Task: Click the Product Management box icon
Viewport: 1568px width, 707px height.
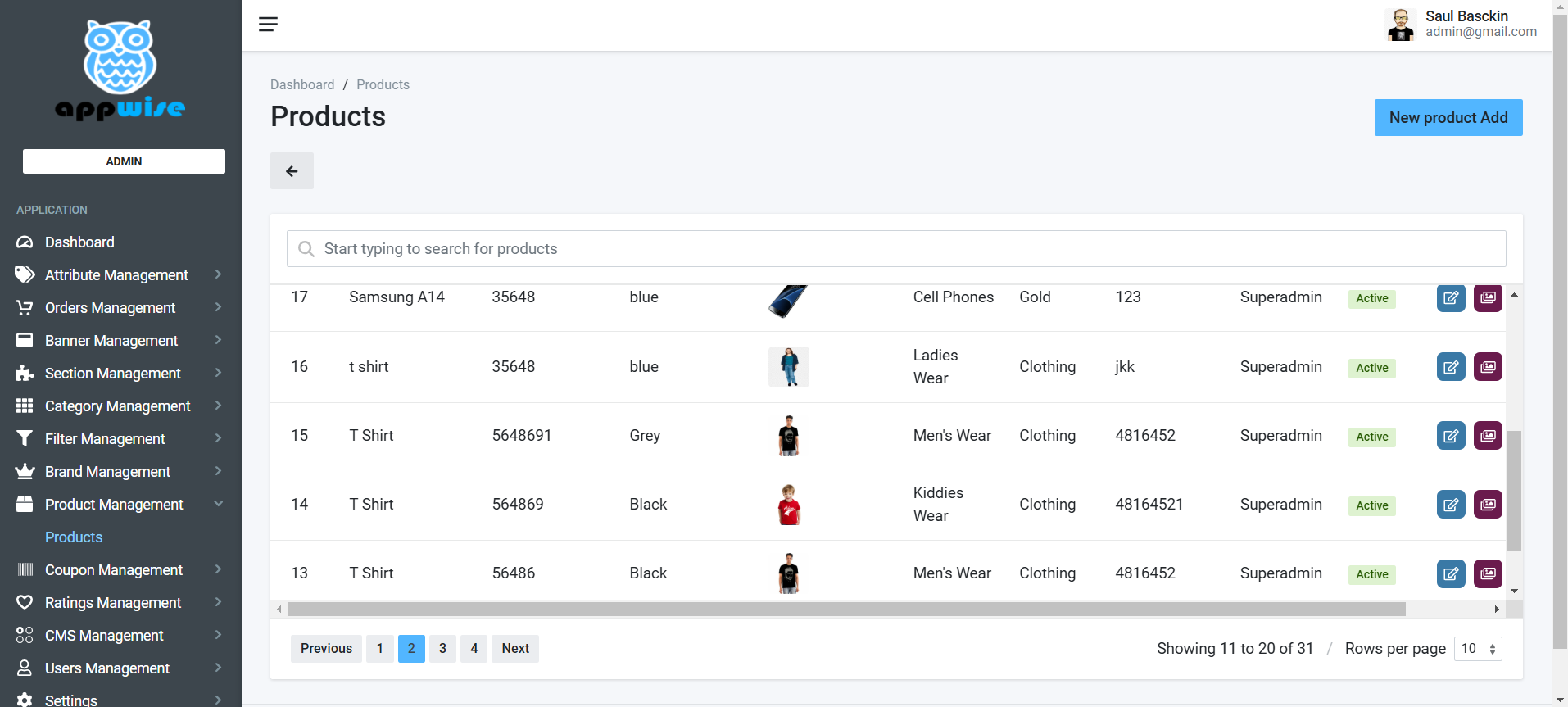Action: [x=25, y=504]
